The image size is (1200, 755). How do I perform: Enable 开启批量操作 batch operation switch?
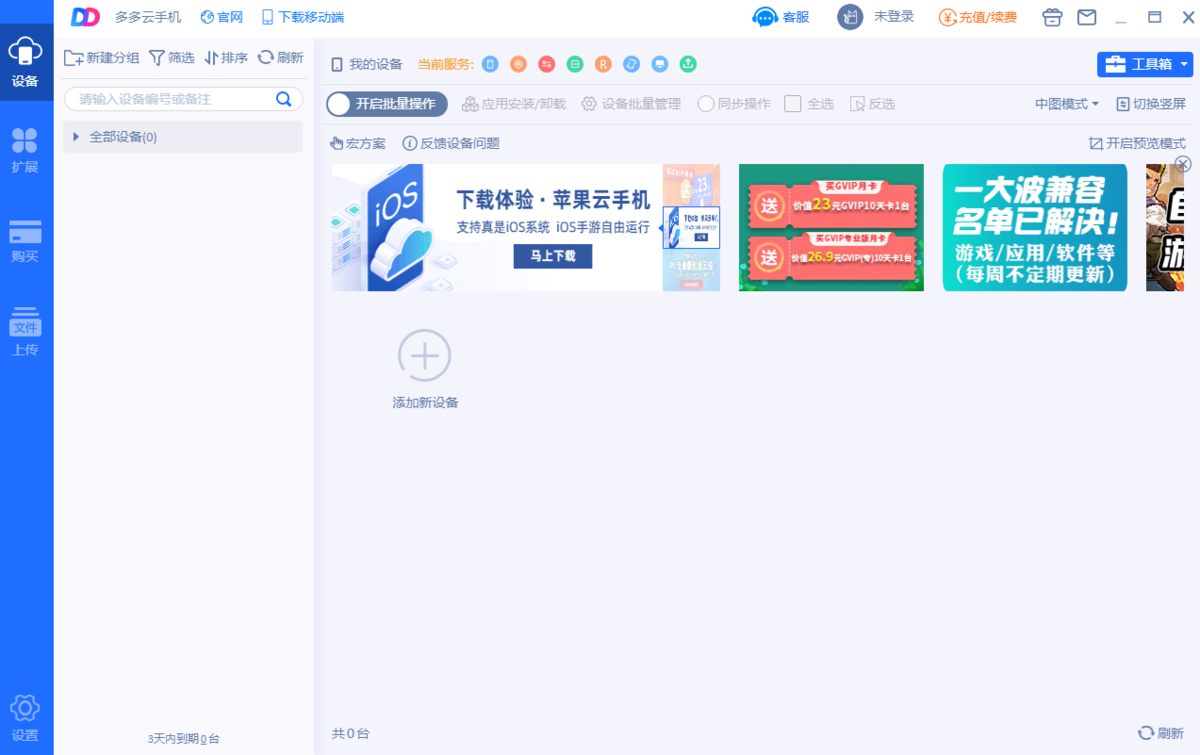386,104
